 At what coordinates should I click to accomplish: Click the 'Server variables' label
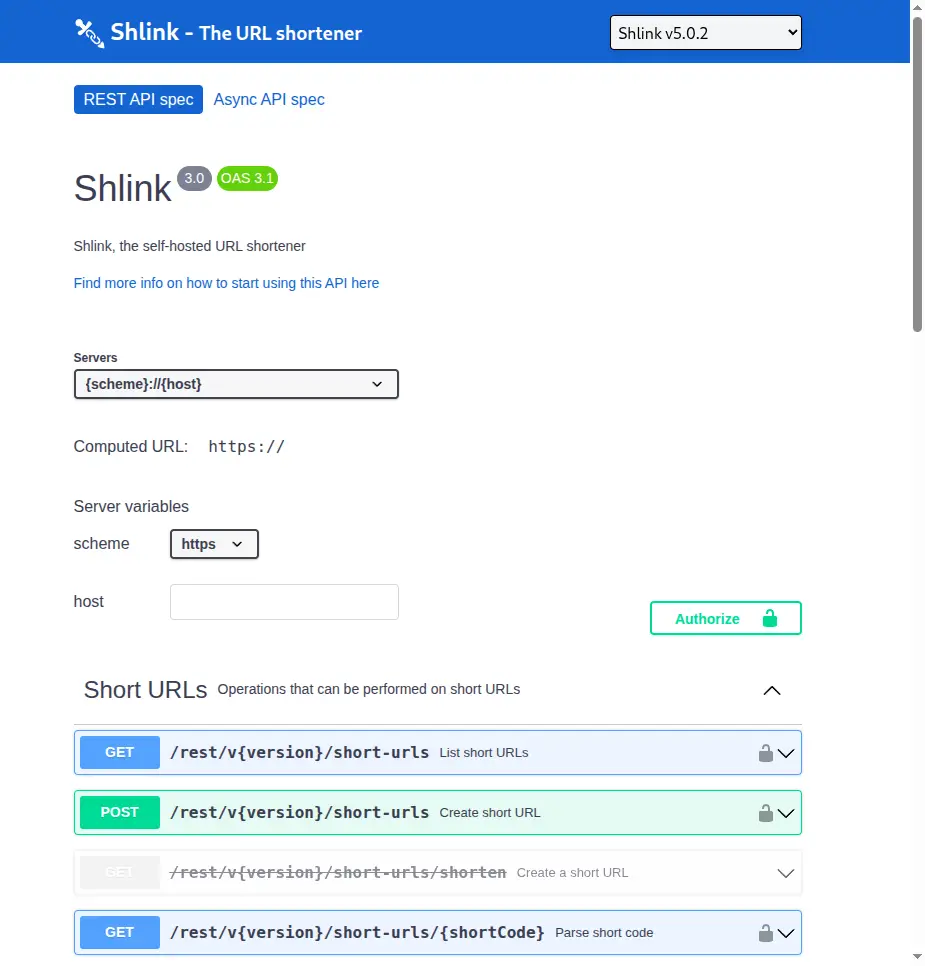(131, 506)
